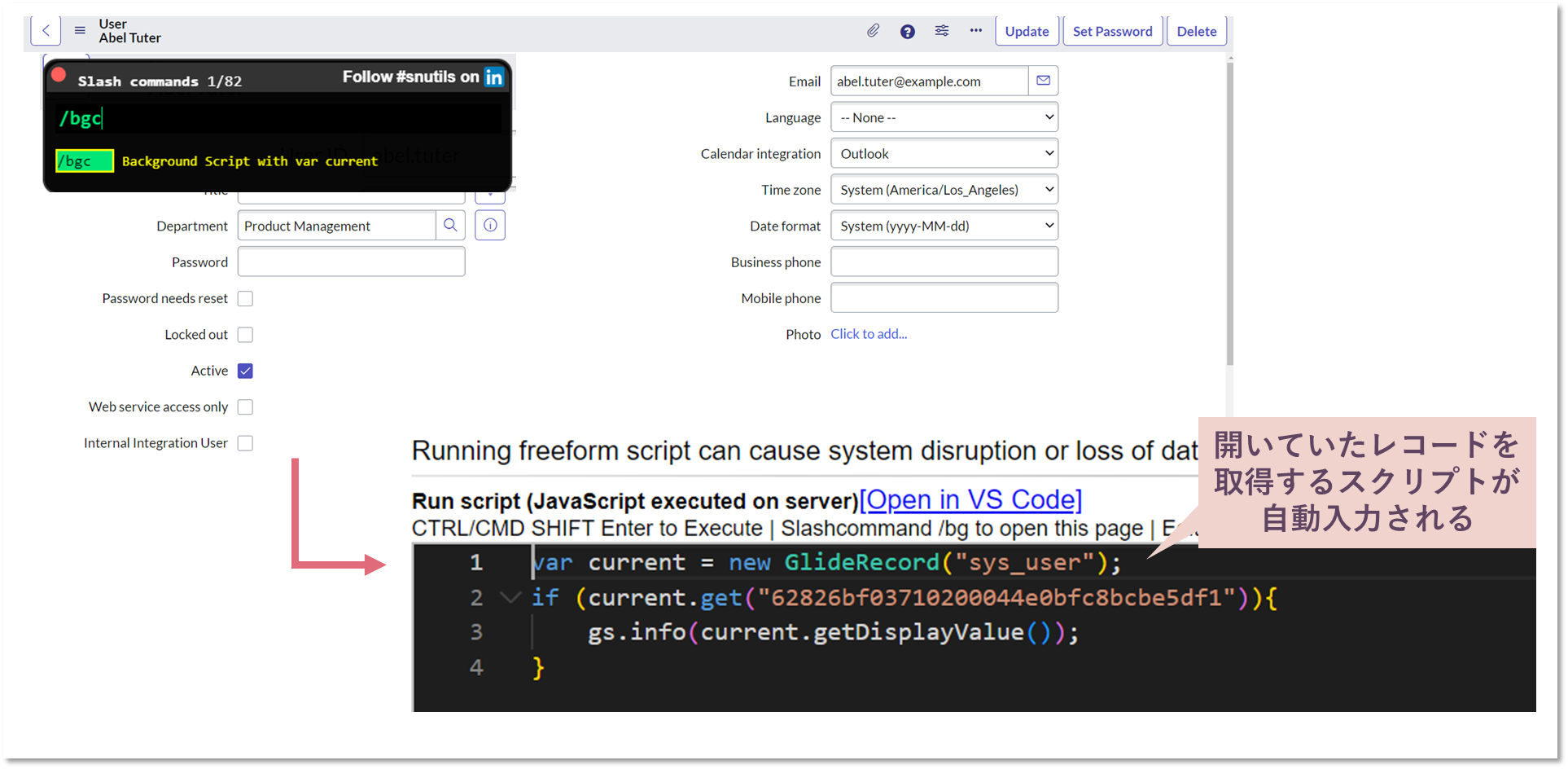Check the Locked out checkbox

(245, 334)
